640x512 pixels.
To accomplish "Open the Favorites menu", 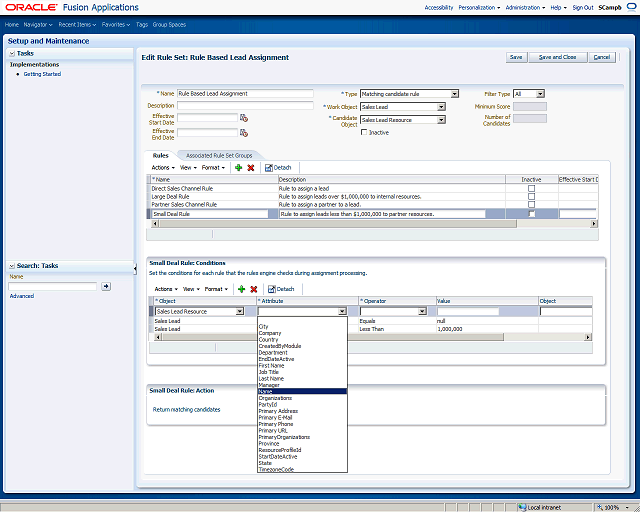I will [116, 24].
